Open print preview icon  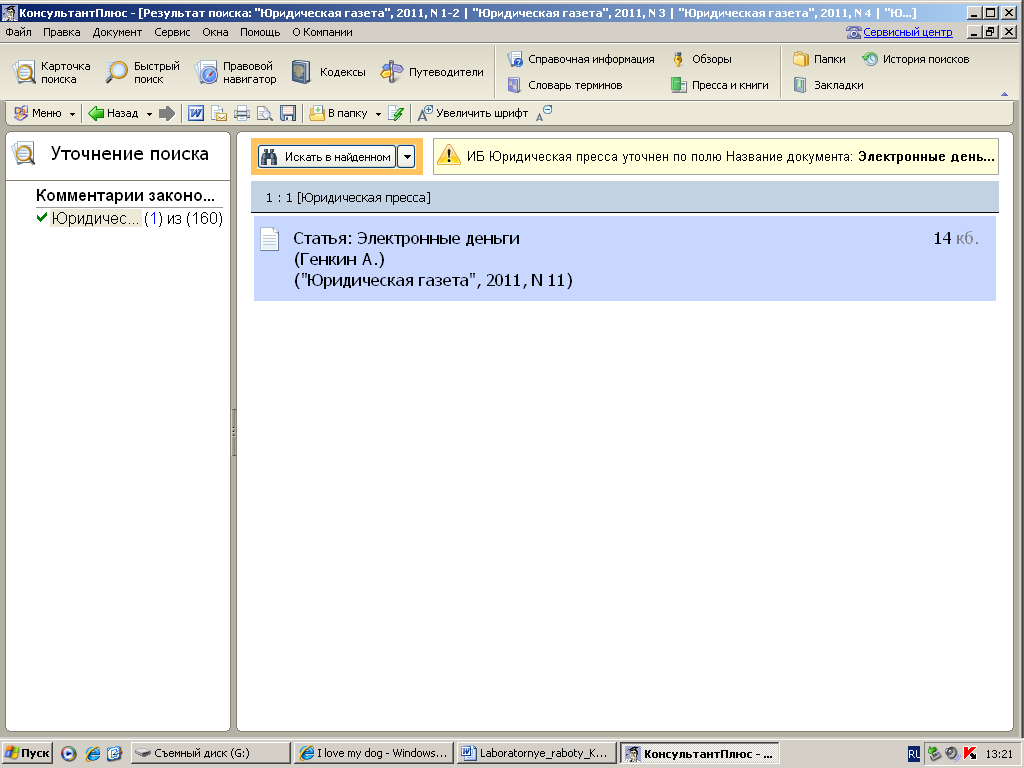(x=264, y=114)
